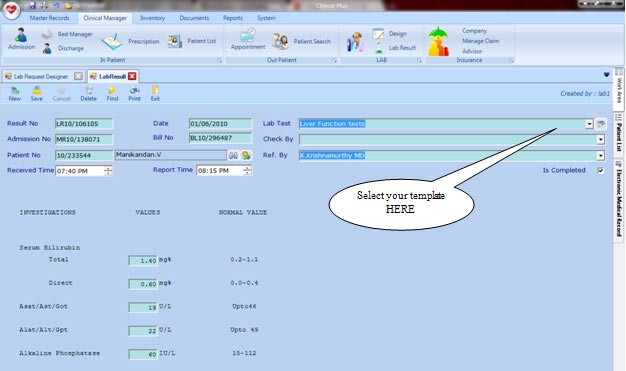626x371 pixels.
Task: Open Manage Claim under Insurance
Action: coord(481,41)
